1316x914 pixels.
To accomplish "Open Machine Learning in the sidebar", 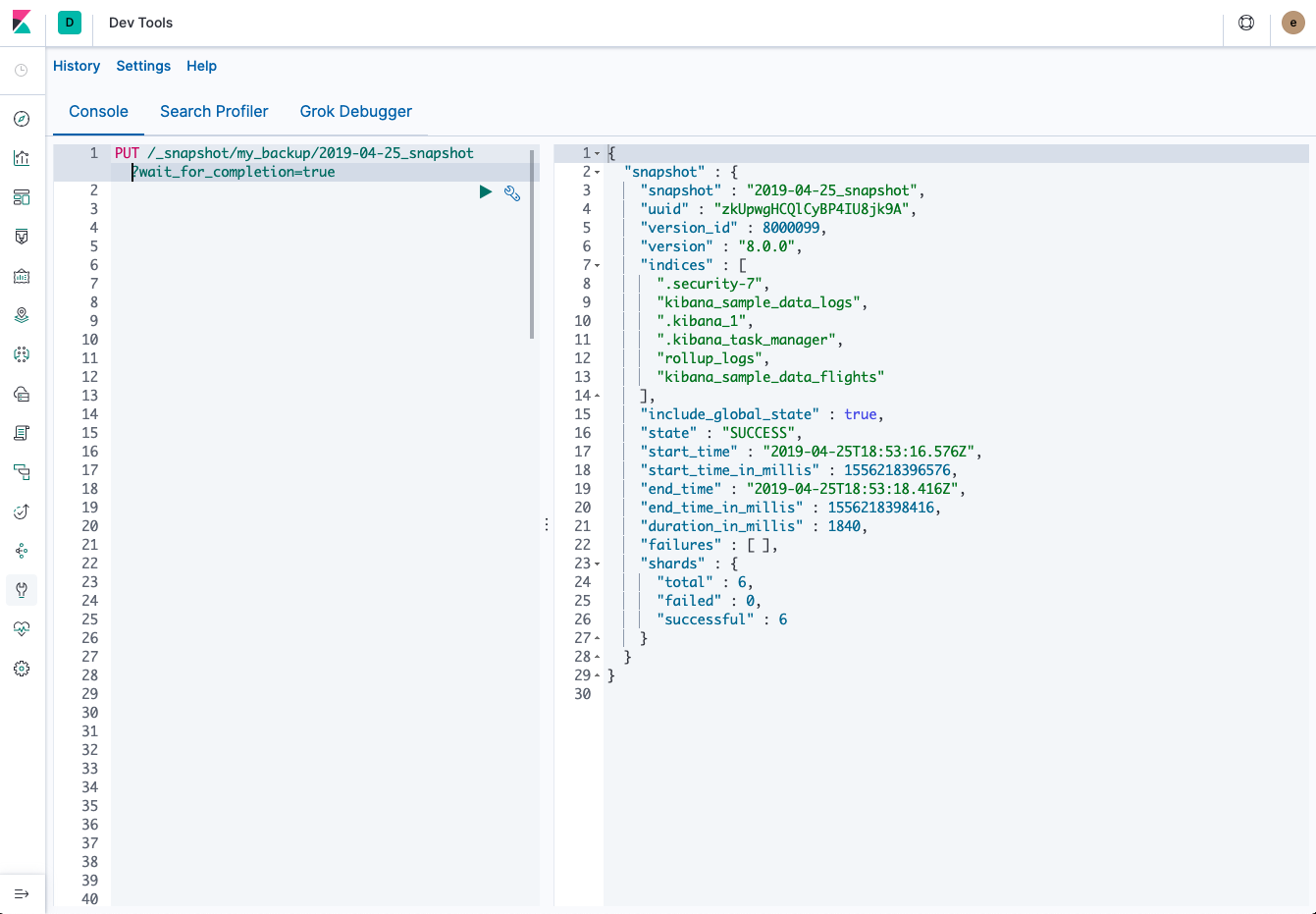I will tap(22, 354).
